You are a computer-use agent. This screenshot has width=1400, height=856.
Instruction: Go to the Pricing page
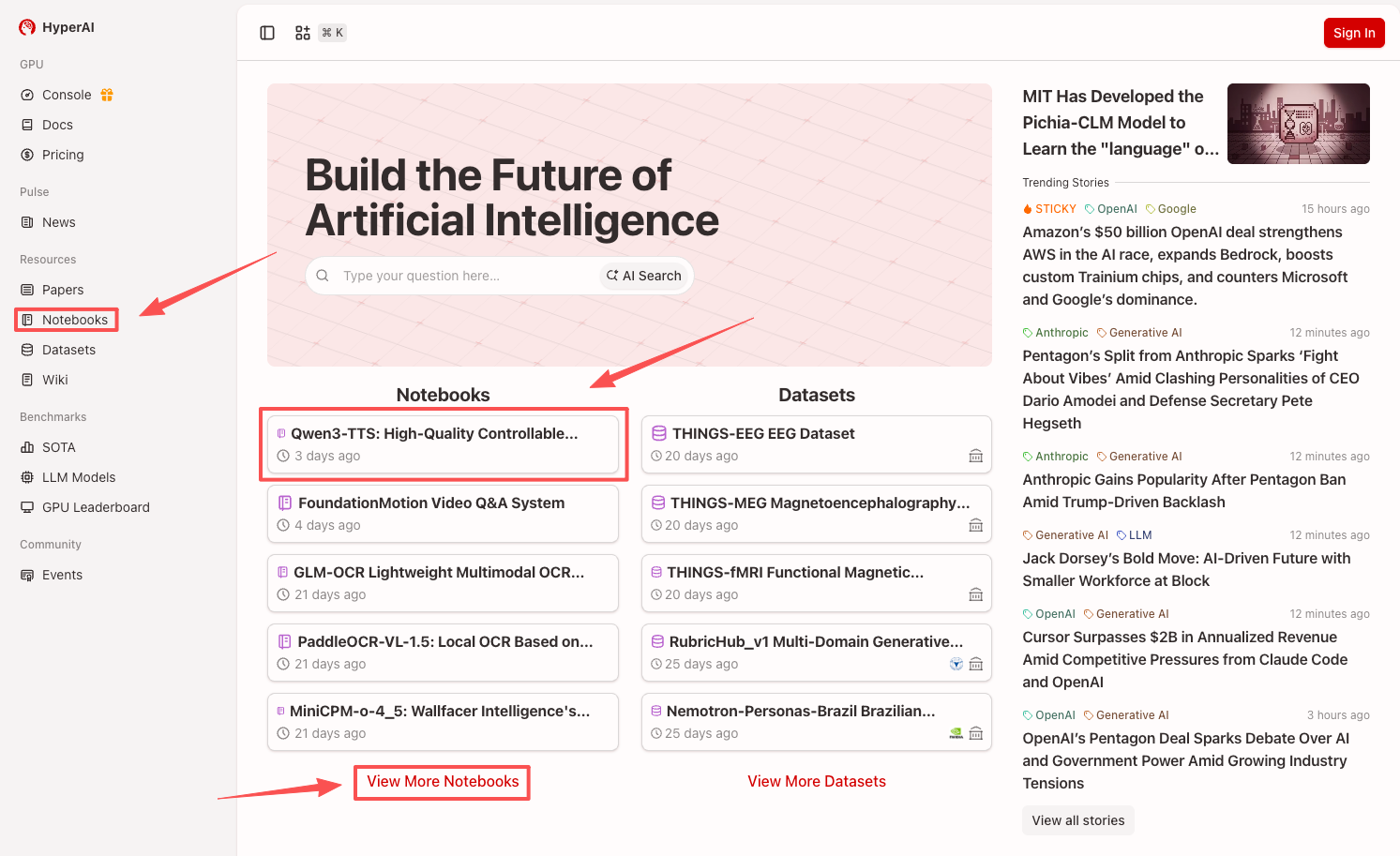point(63,155)
